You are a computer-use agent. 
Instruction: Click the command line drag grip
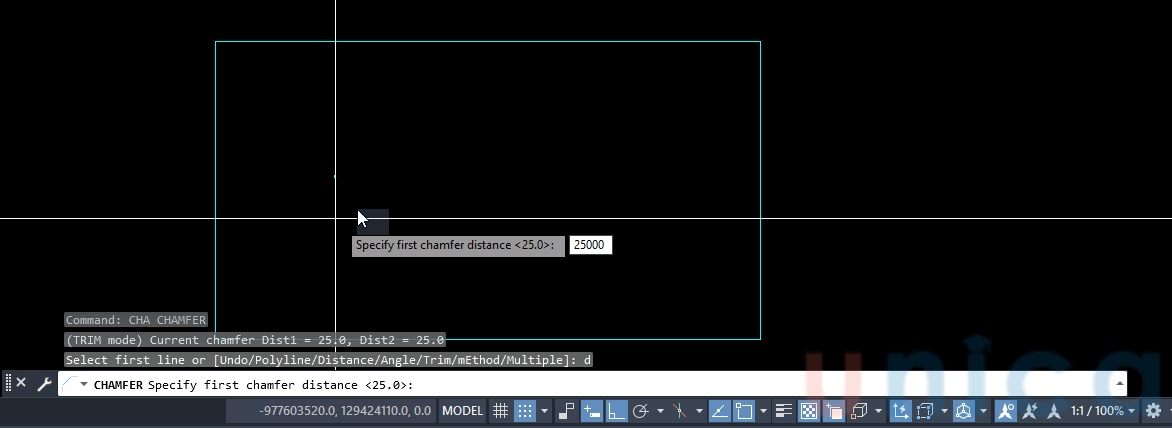8,383
